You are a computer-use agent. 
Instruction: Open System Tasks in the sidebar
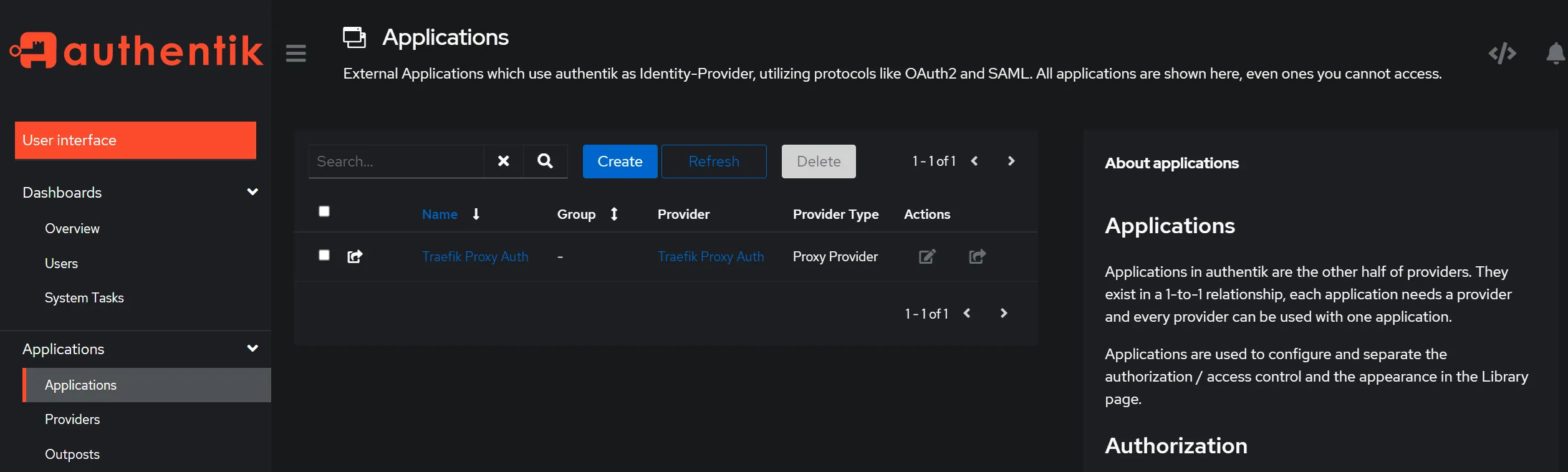pyautogui.click(x=84, y=298)
